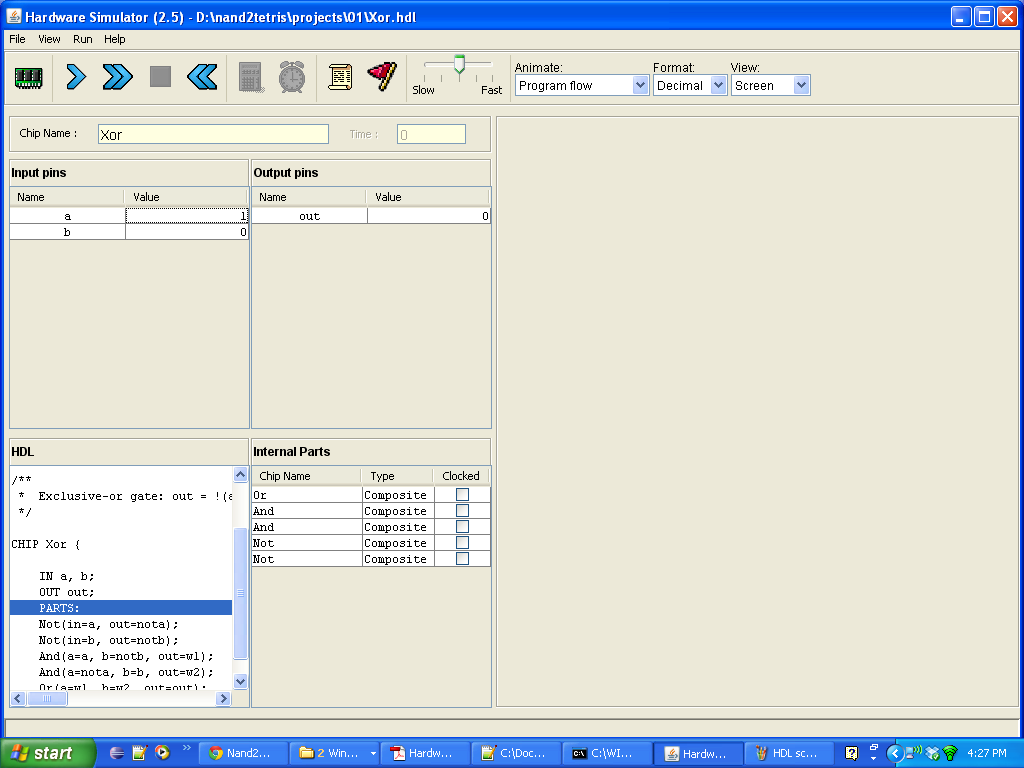This screenshot has width=1024, height=768.
Task: Toggle Clocked checkbox for the first And chip
Action: coord(462,511)
